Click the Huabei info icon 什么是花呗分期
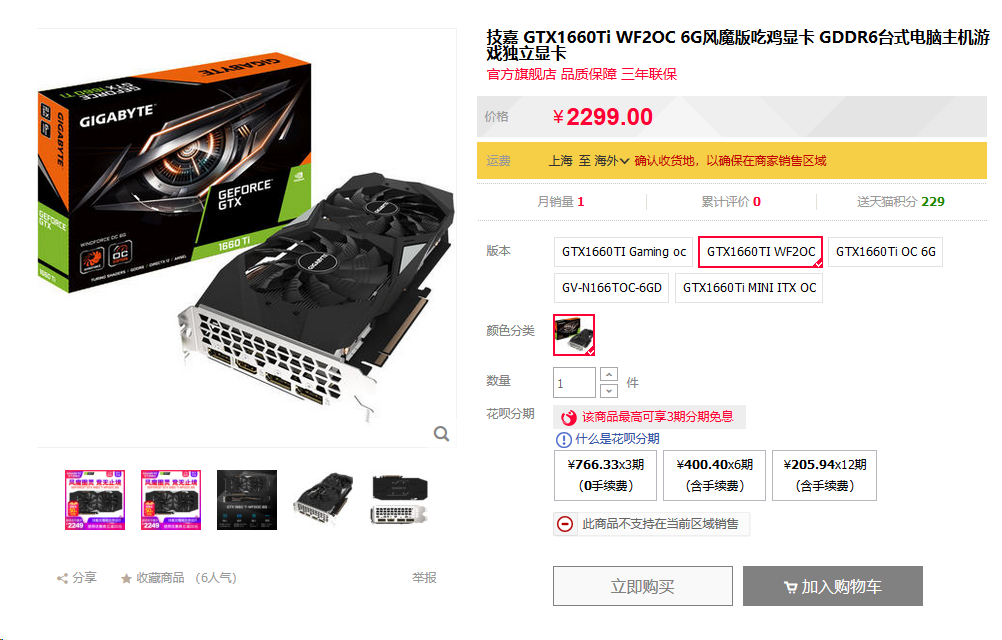 coord(564,439)
